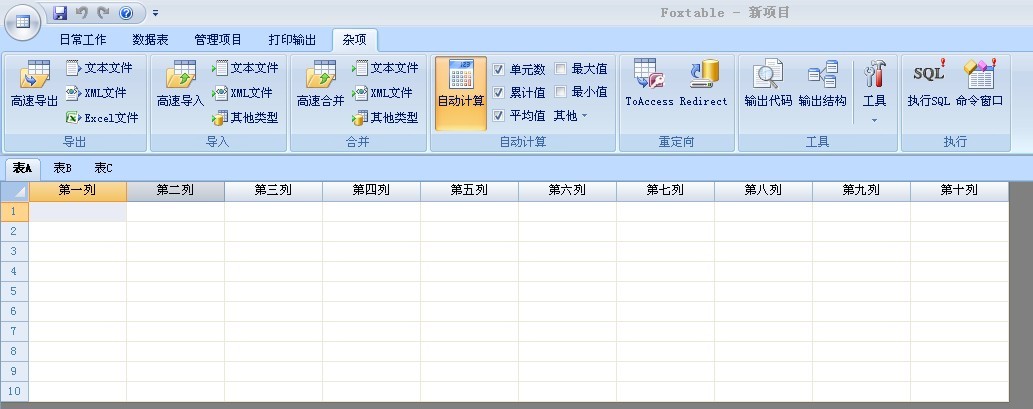Select the 第二列 column header
This screenshot has width=1033, height=409.
point(175,191)
